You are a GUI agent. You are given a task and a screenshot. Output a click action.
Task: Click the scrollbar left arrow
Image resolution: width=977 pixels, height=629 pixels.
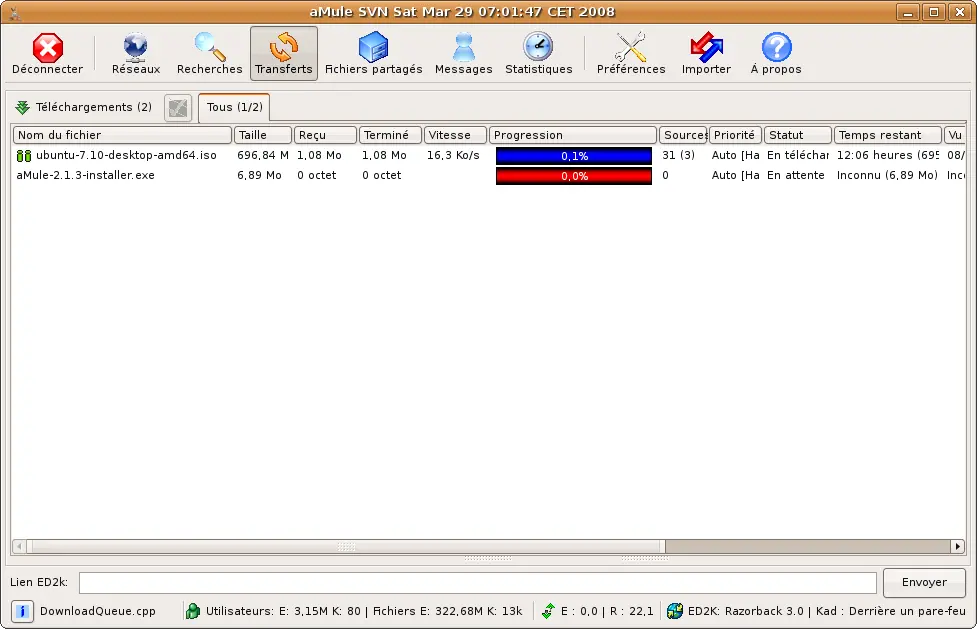tap(19, 547)
